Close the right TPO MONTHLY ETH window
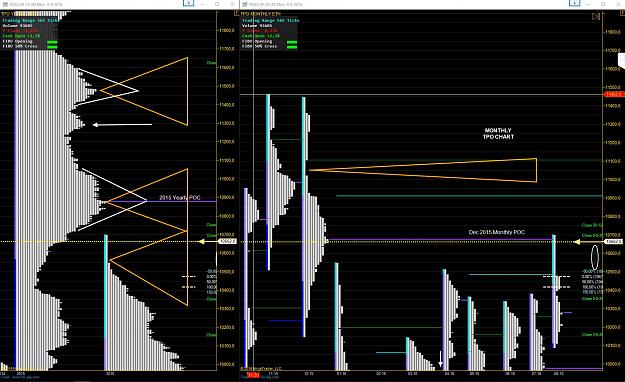 [x=618, y=4]
